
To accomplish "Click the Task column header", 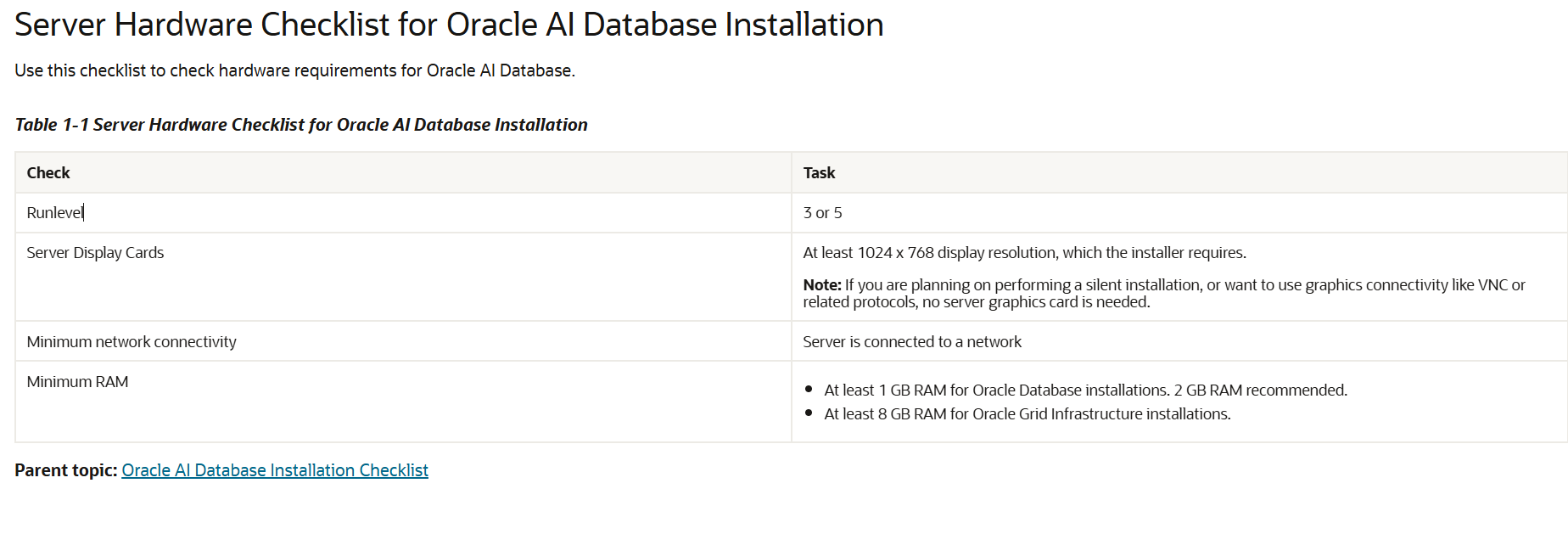I will point(819,173).
